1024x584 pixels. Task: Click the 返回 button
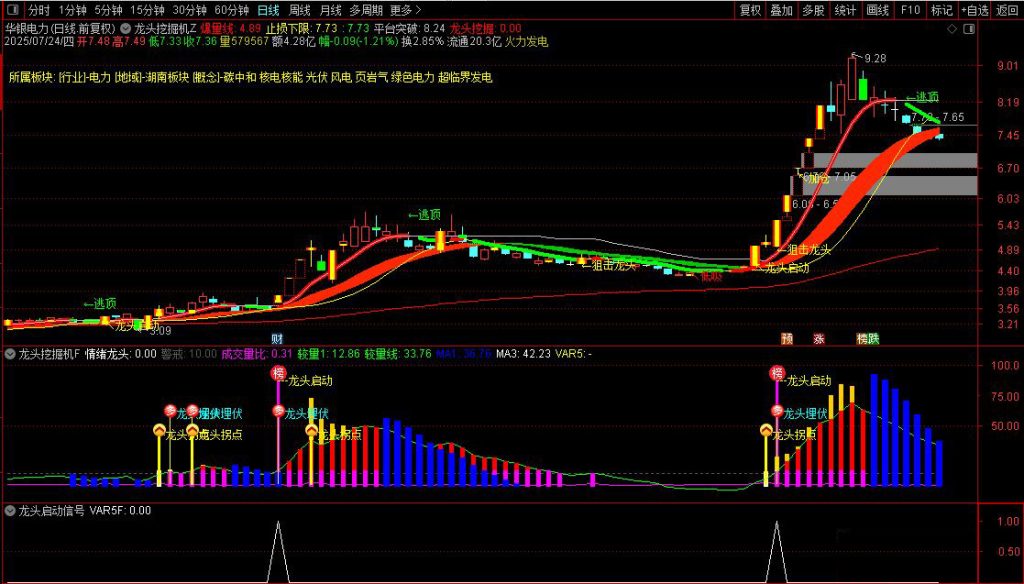1008,11
